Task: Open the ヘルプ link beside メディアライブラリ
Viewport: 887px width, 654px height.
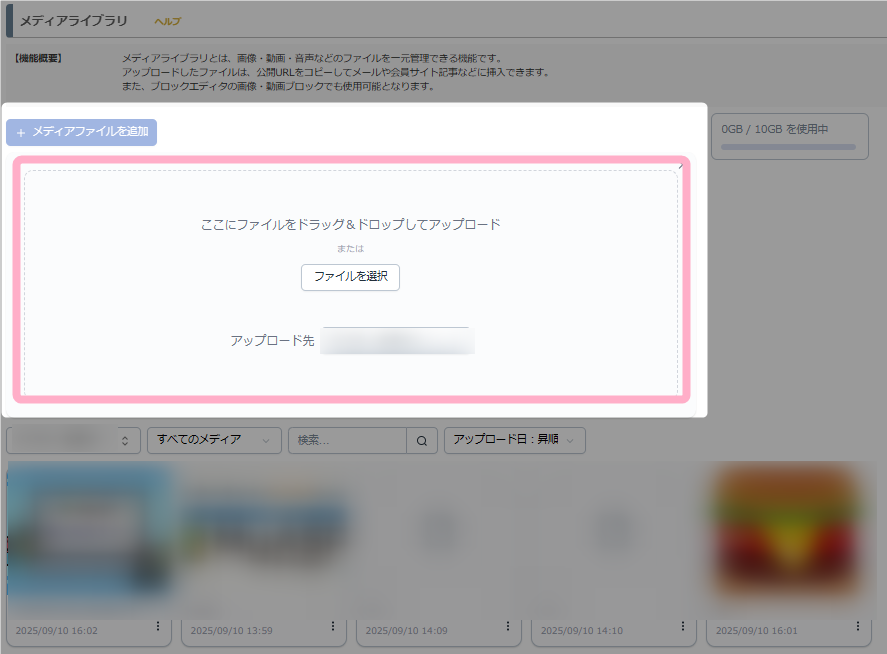Action: [x=167, y=21]
